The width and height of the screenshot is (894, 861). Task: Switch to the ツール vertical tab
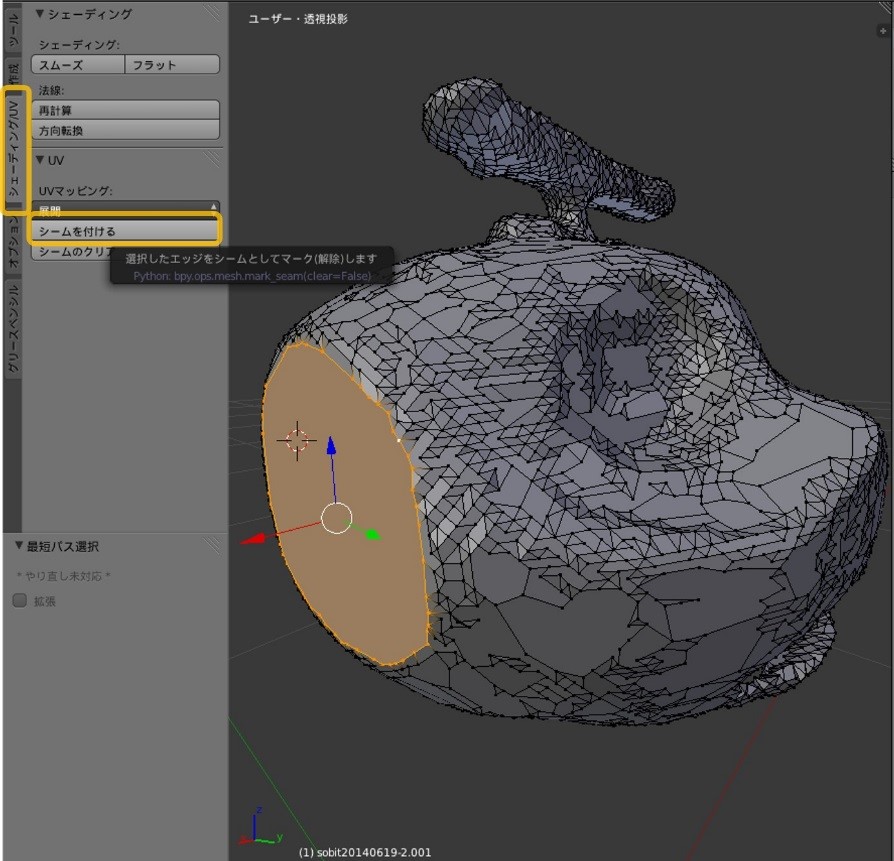tap(12, 30)
